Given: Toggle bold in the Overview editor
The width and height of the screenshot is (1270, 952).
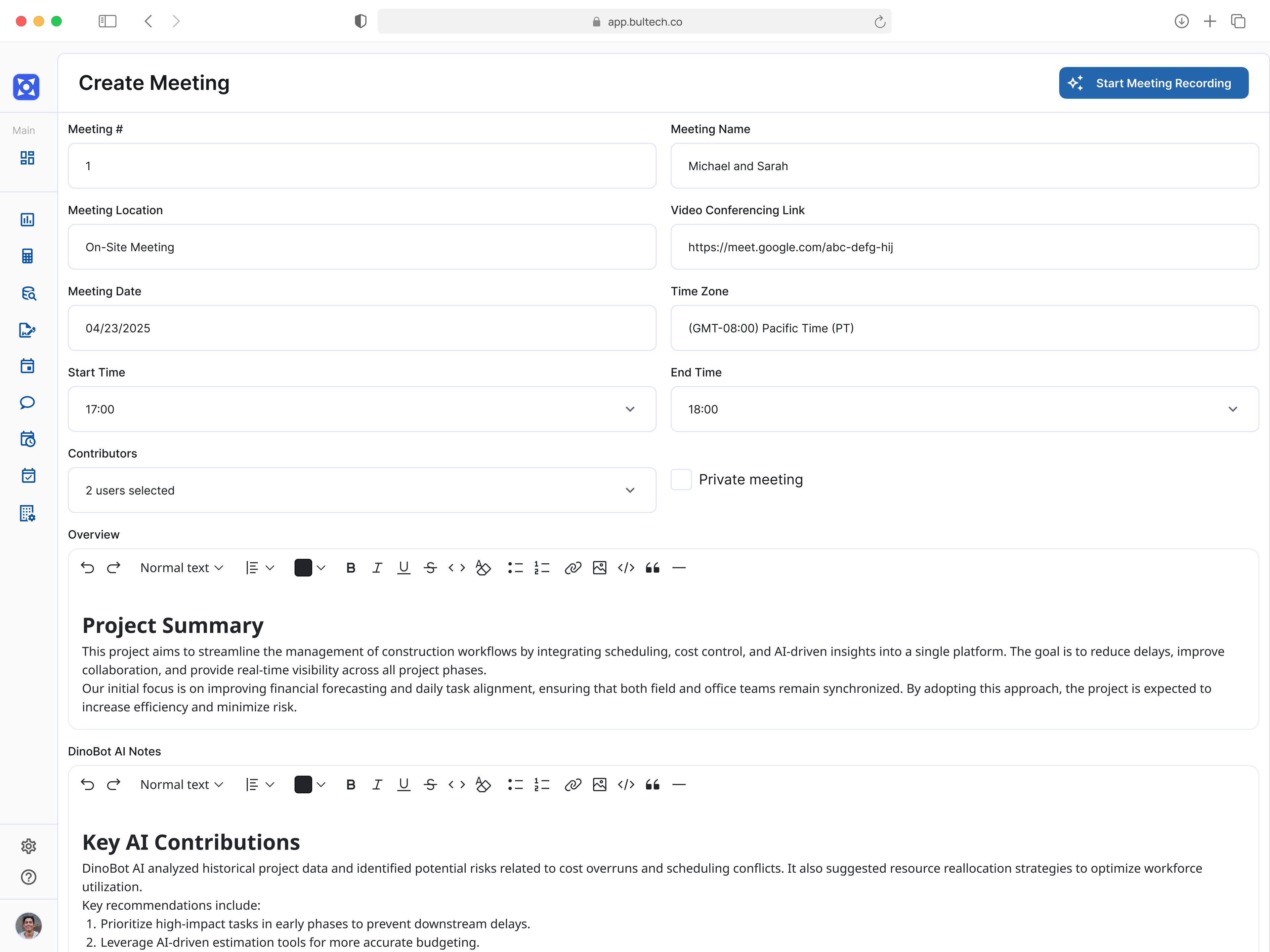Looking at the screenshot, I should (x=351, y=568).
